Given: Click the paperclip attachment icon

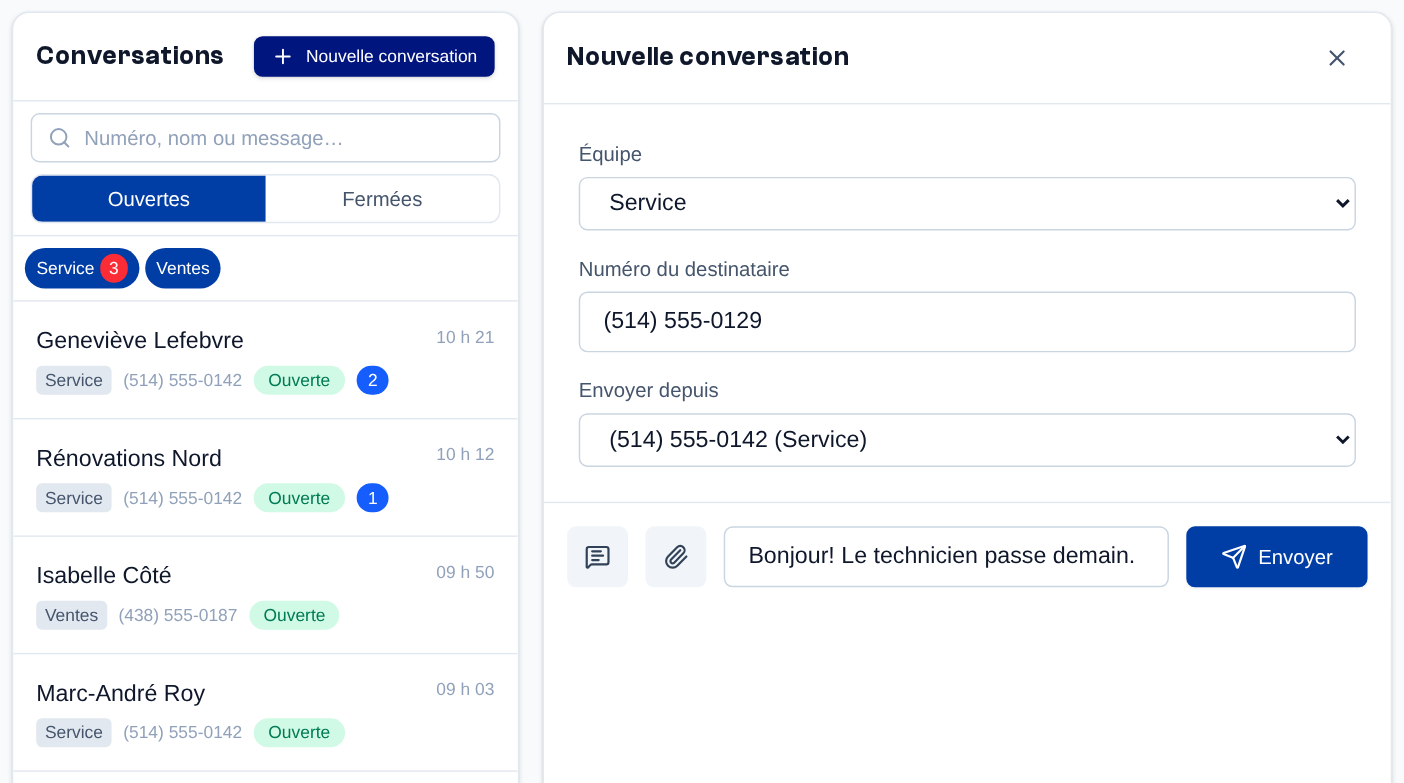Looking at the screenshot, I should (x=676, y=557).
